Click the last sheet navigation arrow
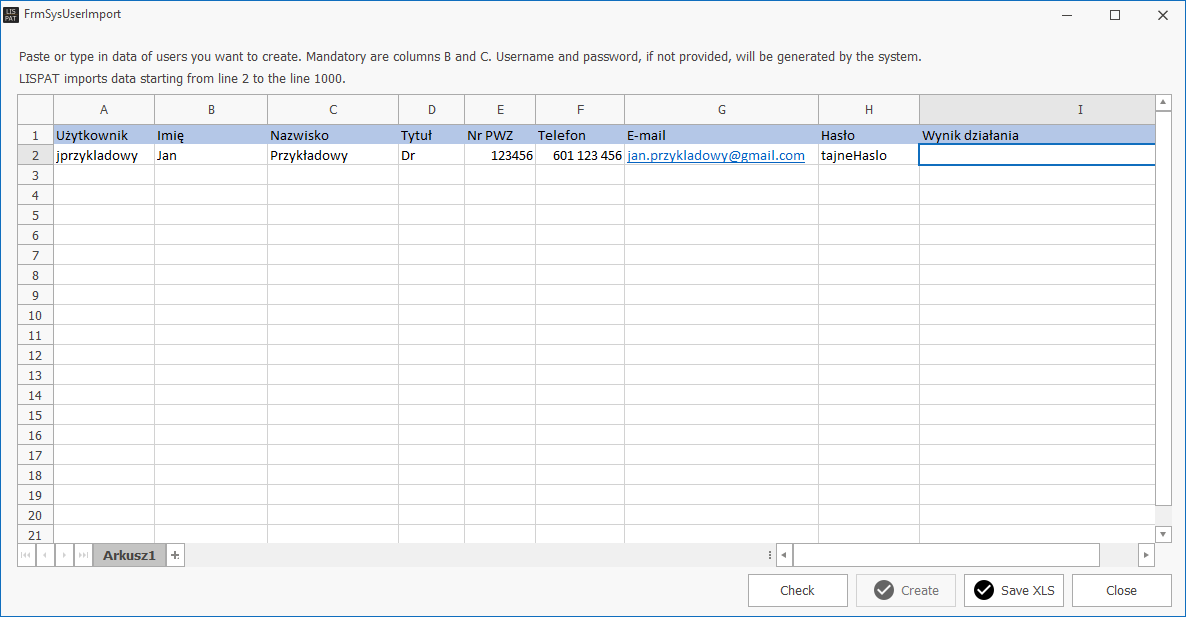Image resolution: width=1186 pixels, height=617 pixels. coord(83,555)
